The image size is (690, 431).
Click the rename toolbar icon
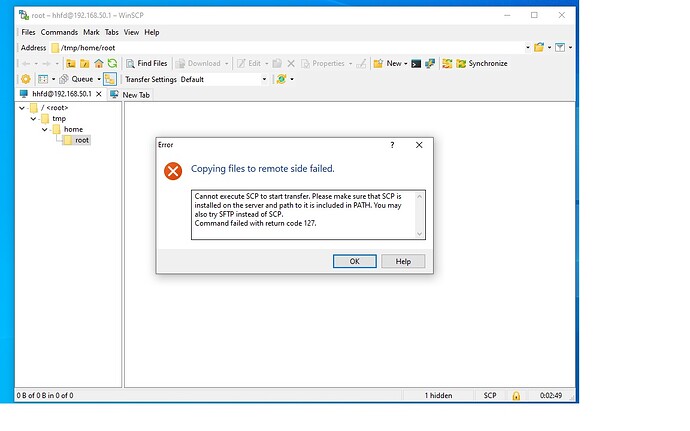[x=361, y=64]
